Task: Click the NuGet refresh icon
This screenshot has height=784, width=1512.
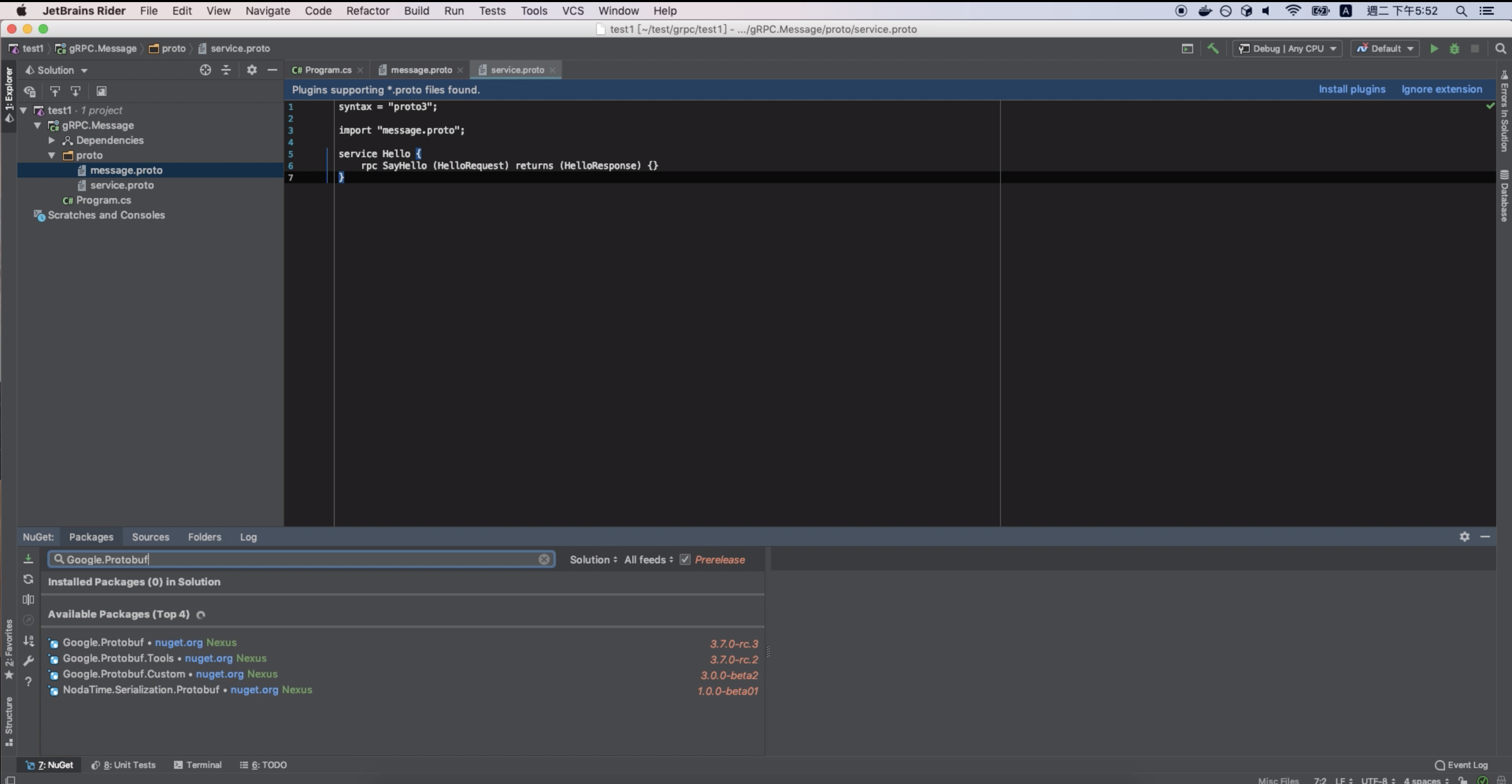Action: coord(28,579)
